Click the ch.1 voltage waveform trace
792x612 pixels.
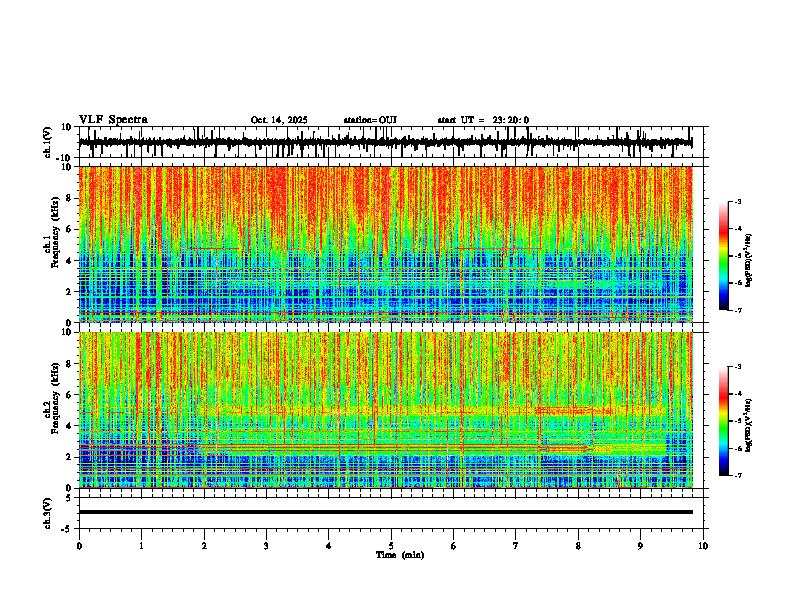click(385, 143)
